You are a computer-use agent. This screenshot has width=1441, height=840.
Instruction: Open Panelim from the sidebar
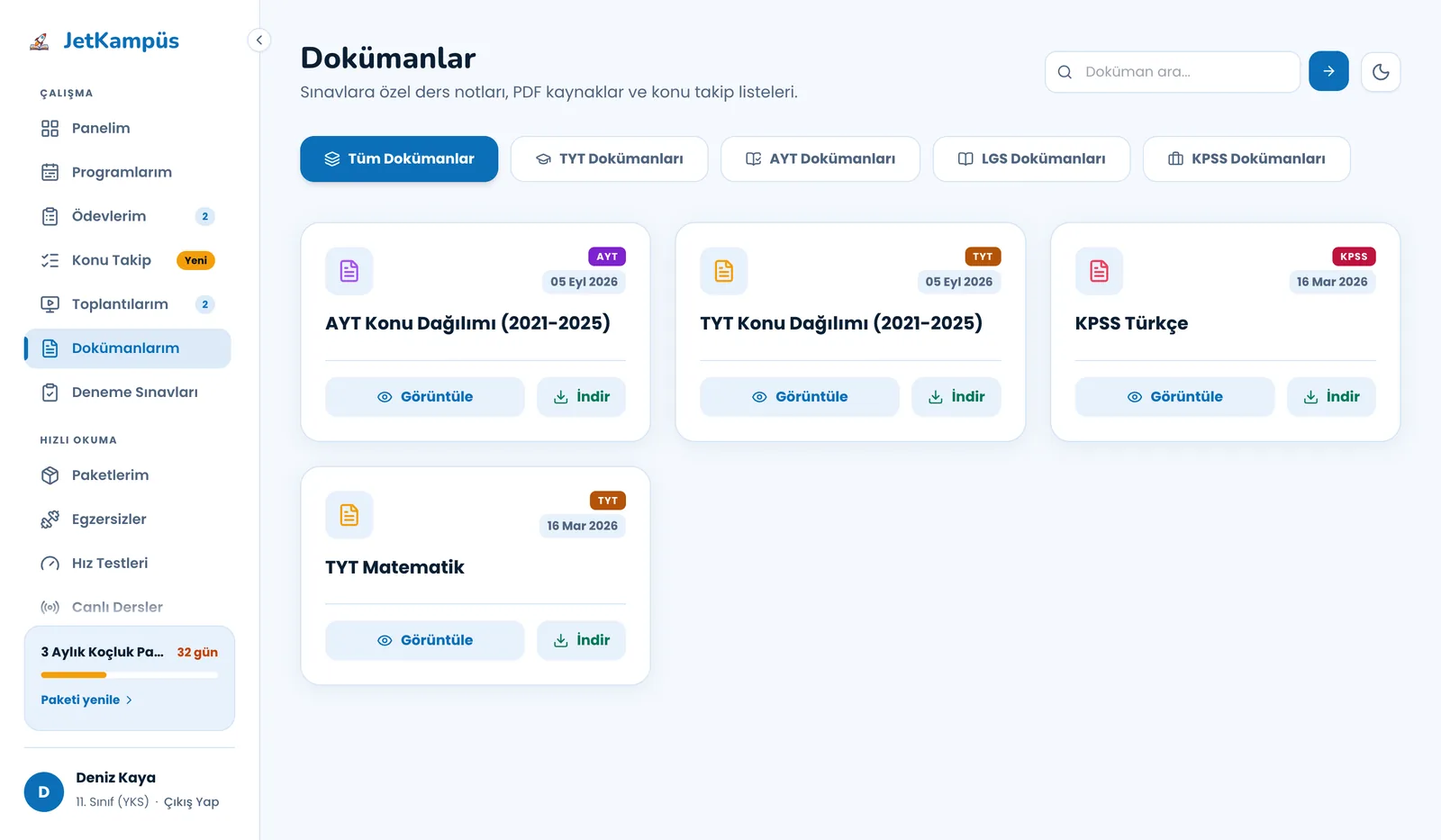point(128,129)
